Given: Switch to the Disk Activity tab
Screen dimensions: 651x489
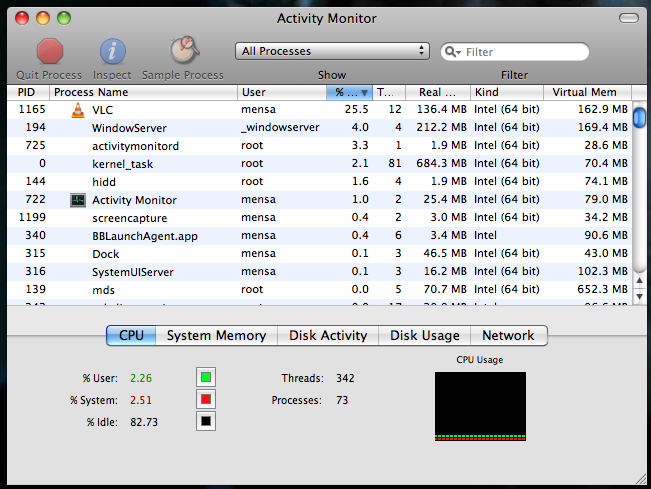Looking at the screenshot, I should [328, 335].
